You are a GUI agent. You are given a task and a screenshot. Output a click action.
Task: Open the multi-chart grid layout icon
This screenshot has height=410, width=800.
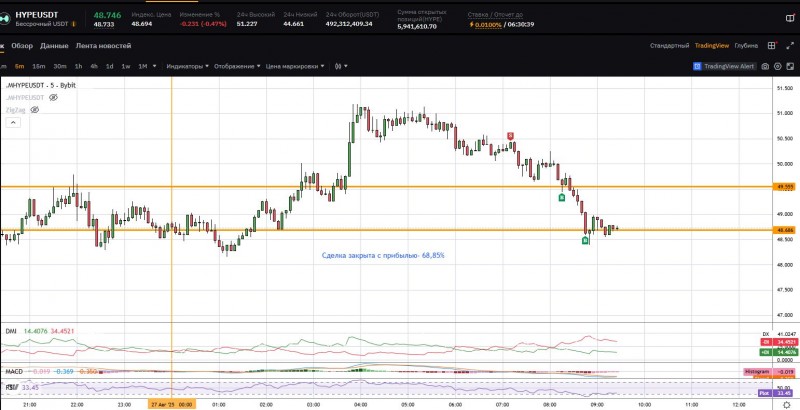click(771, 45)
